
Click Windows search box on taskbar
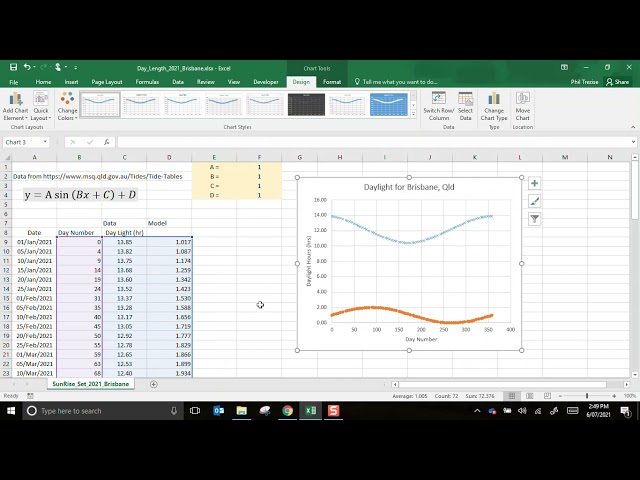point(102,411)
